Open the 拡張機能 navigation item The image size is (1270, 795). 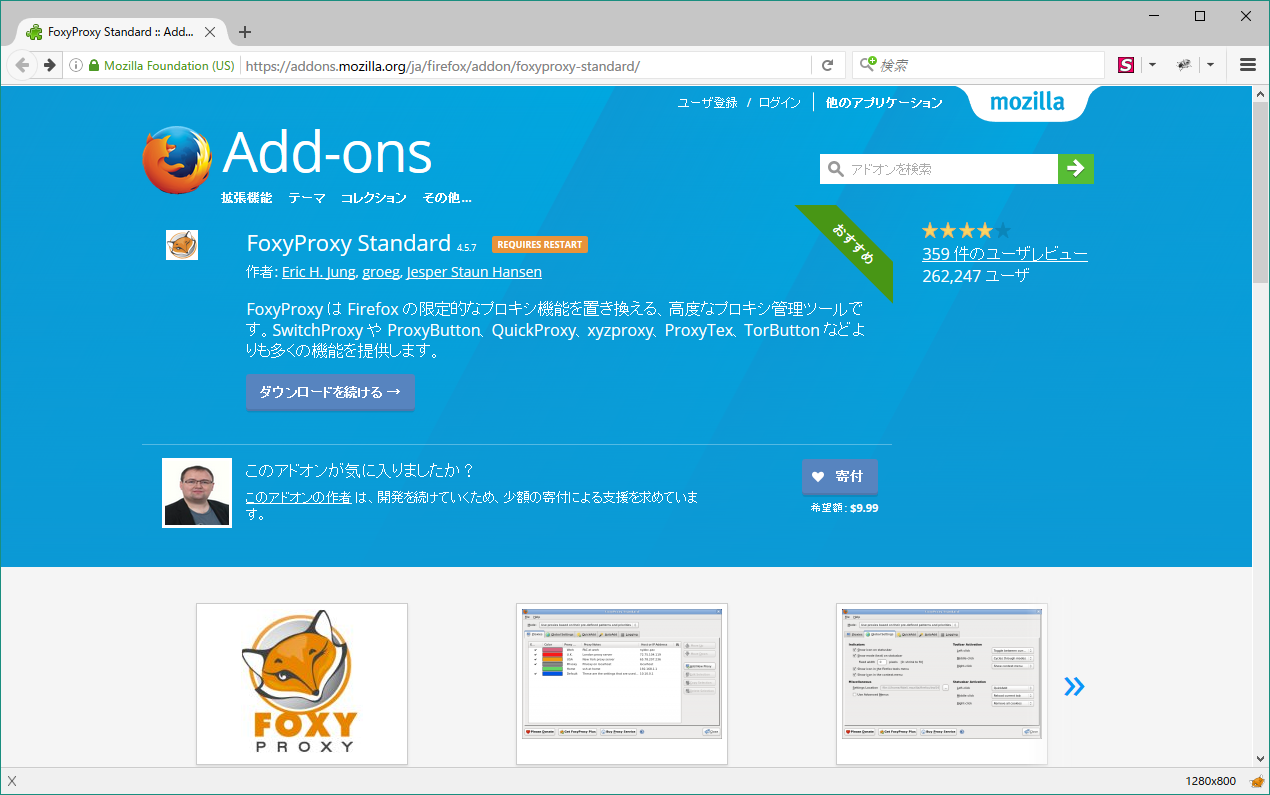247,198
